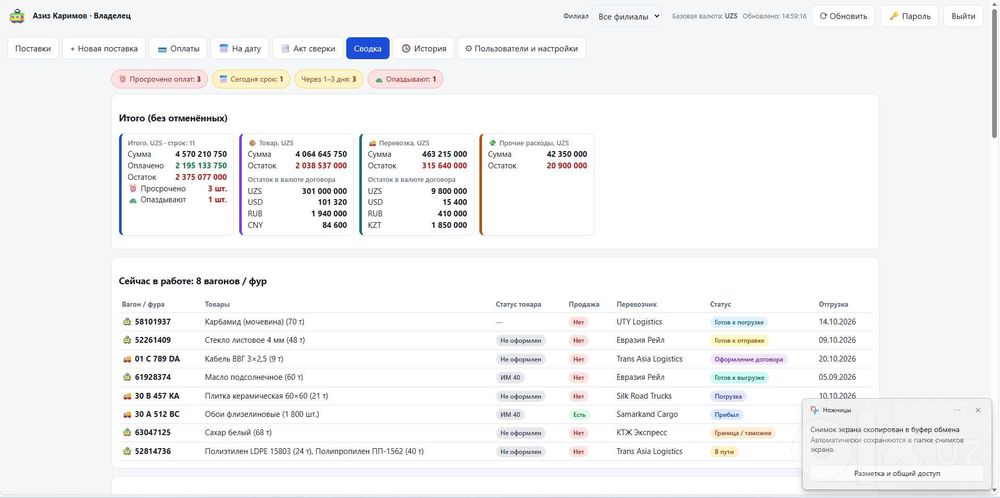
Task: Click the wagon icon beside 52814736
Action: [x=126, y=451]
